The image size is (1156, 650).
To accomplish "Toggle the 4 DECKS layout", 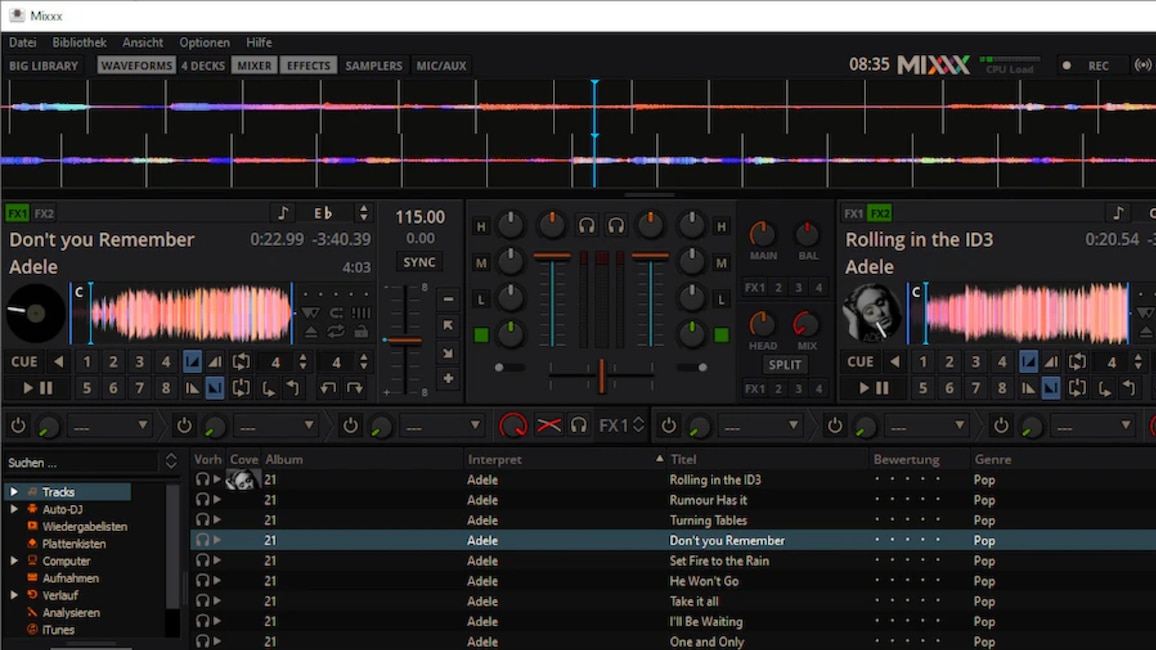I will coord(203,66).
